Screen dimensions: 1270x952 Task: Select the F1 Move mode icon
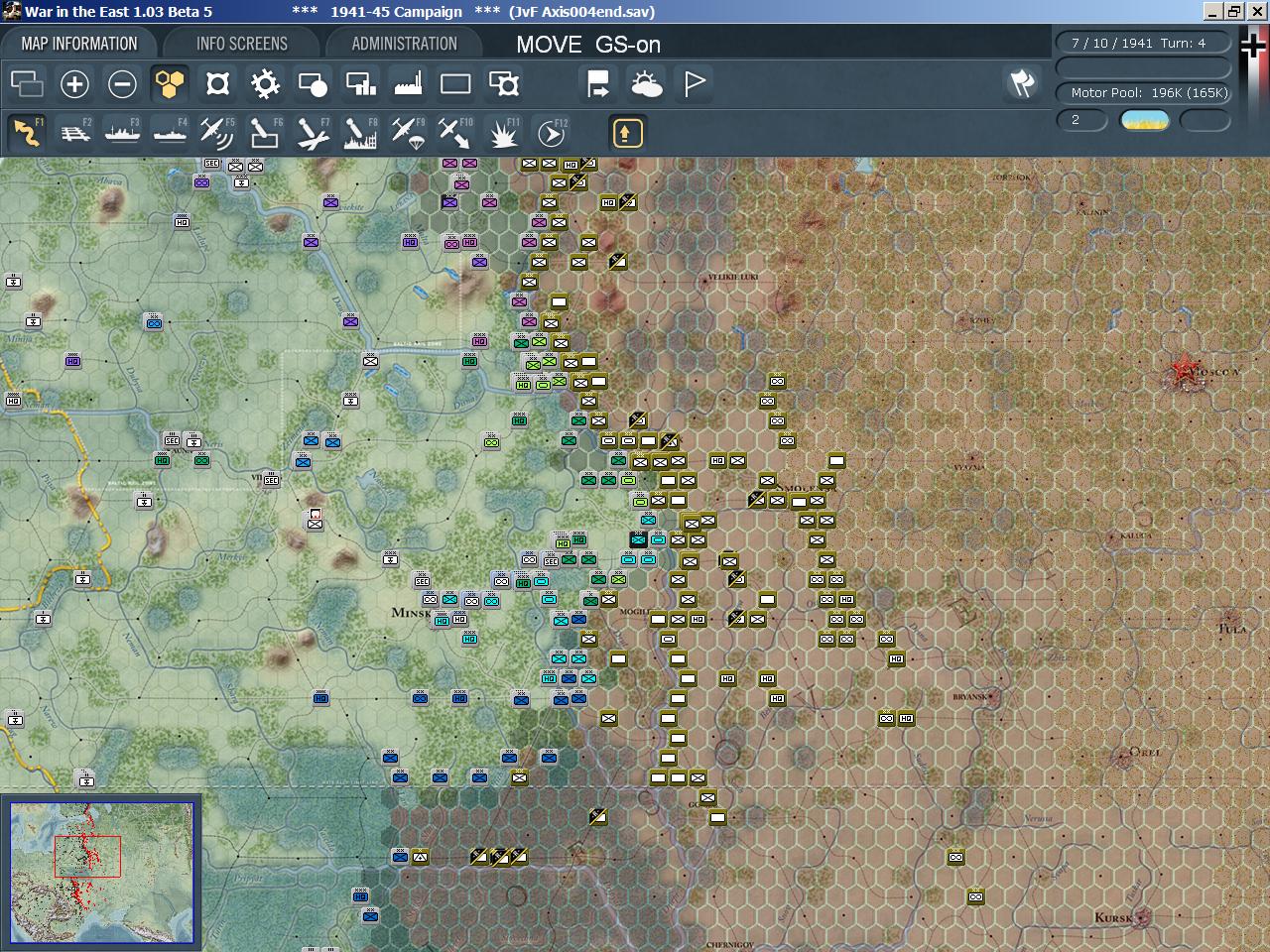[x=27, y=132]
